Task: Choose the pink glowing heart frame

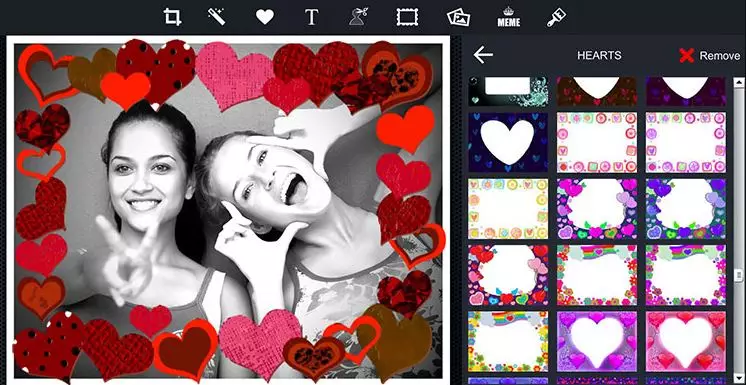Action: (x=686, y=341)
